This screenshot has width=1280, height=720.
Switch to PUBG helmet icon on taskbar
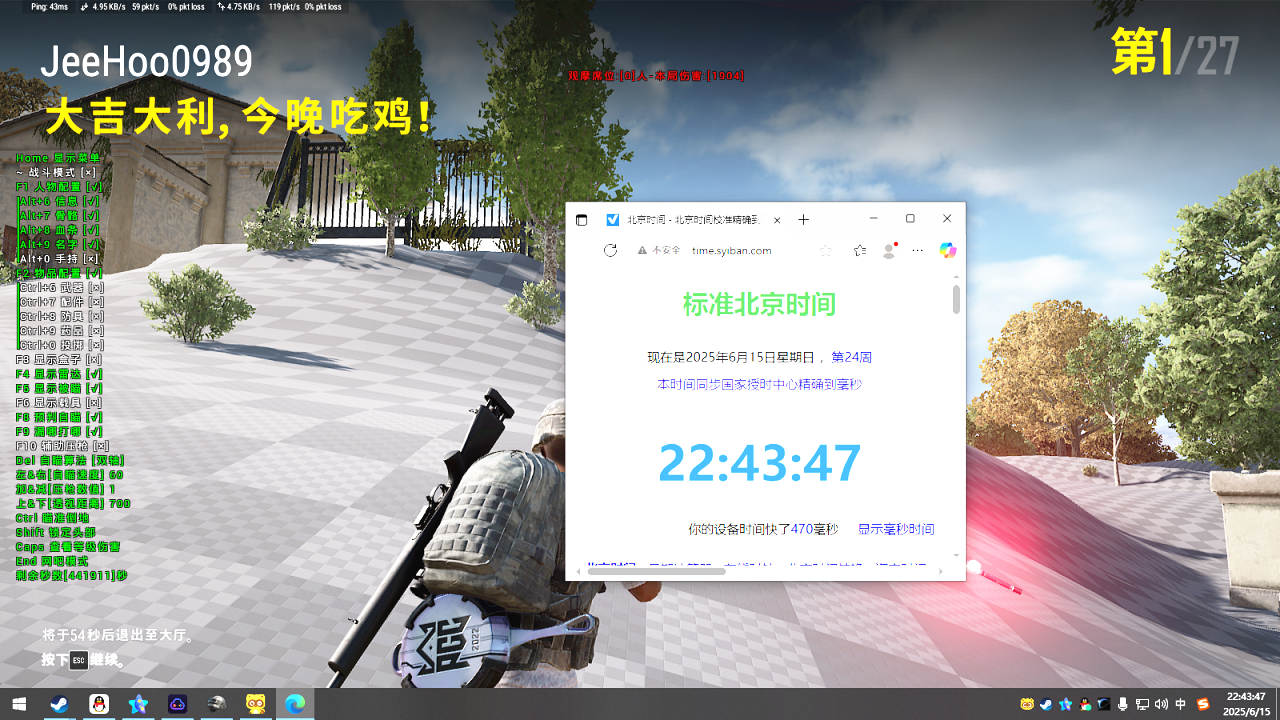217,704
